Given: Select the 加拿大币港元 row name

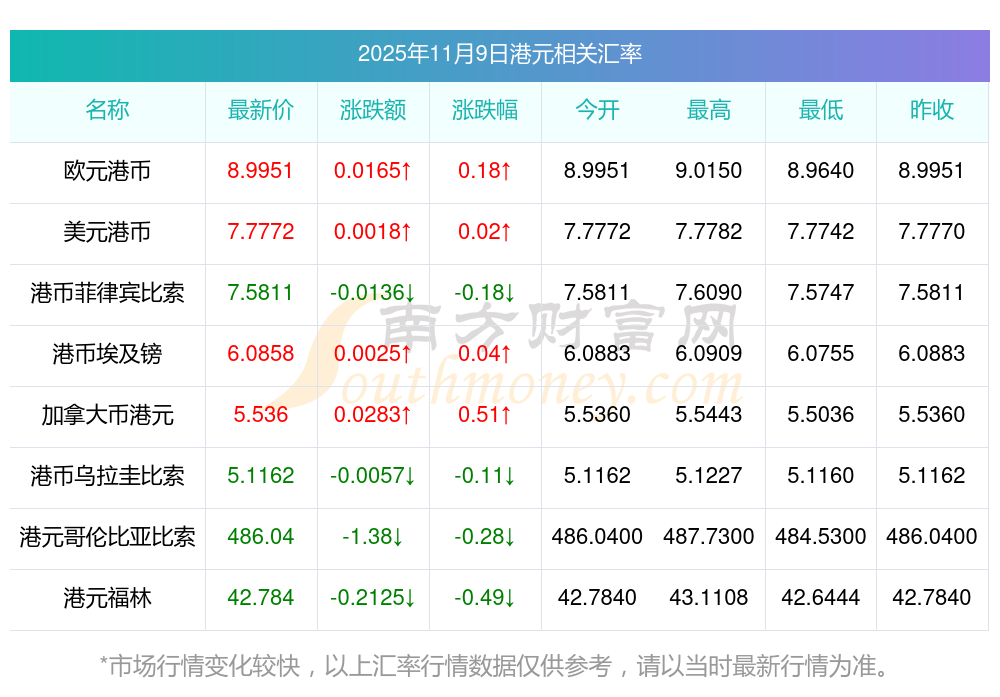Looking at the screenshot, I should (x=107, y=415).
